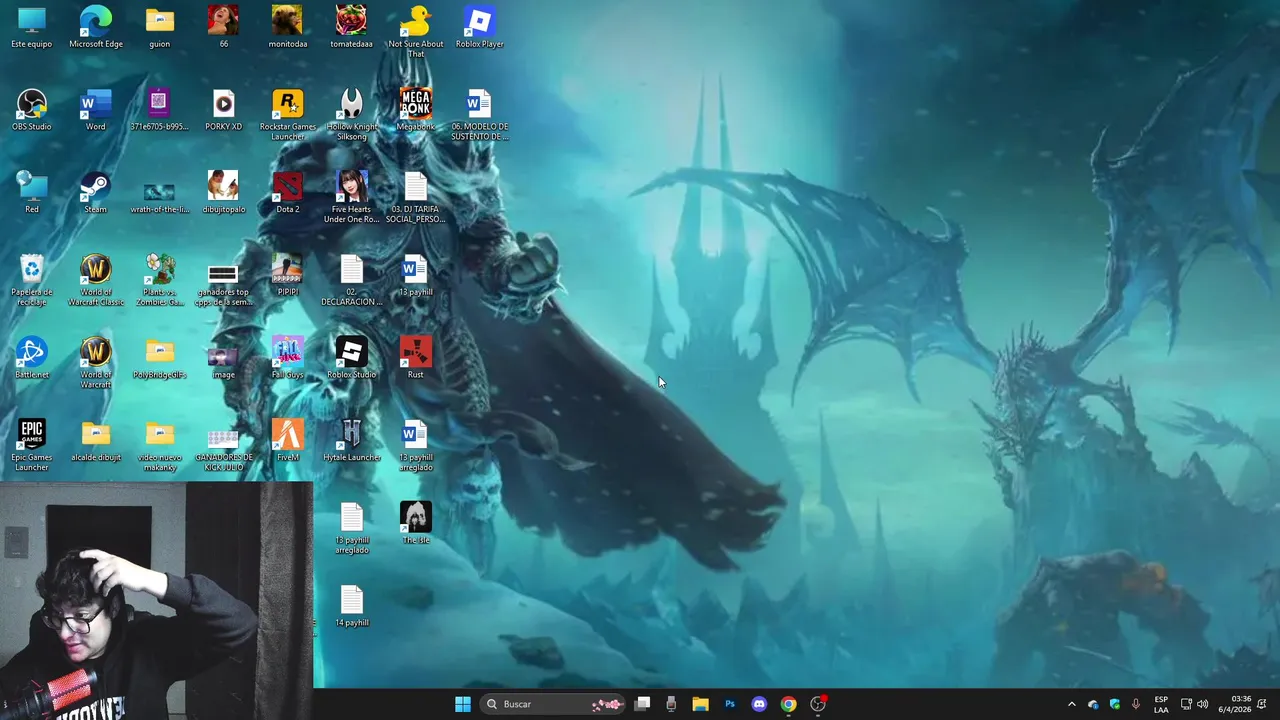Switch ESP LAA input language

pos(1161,704)
